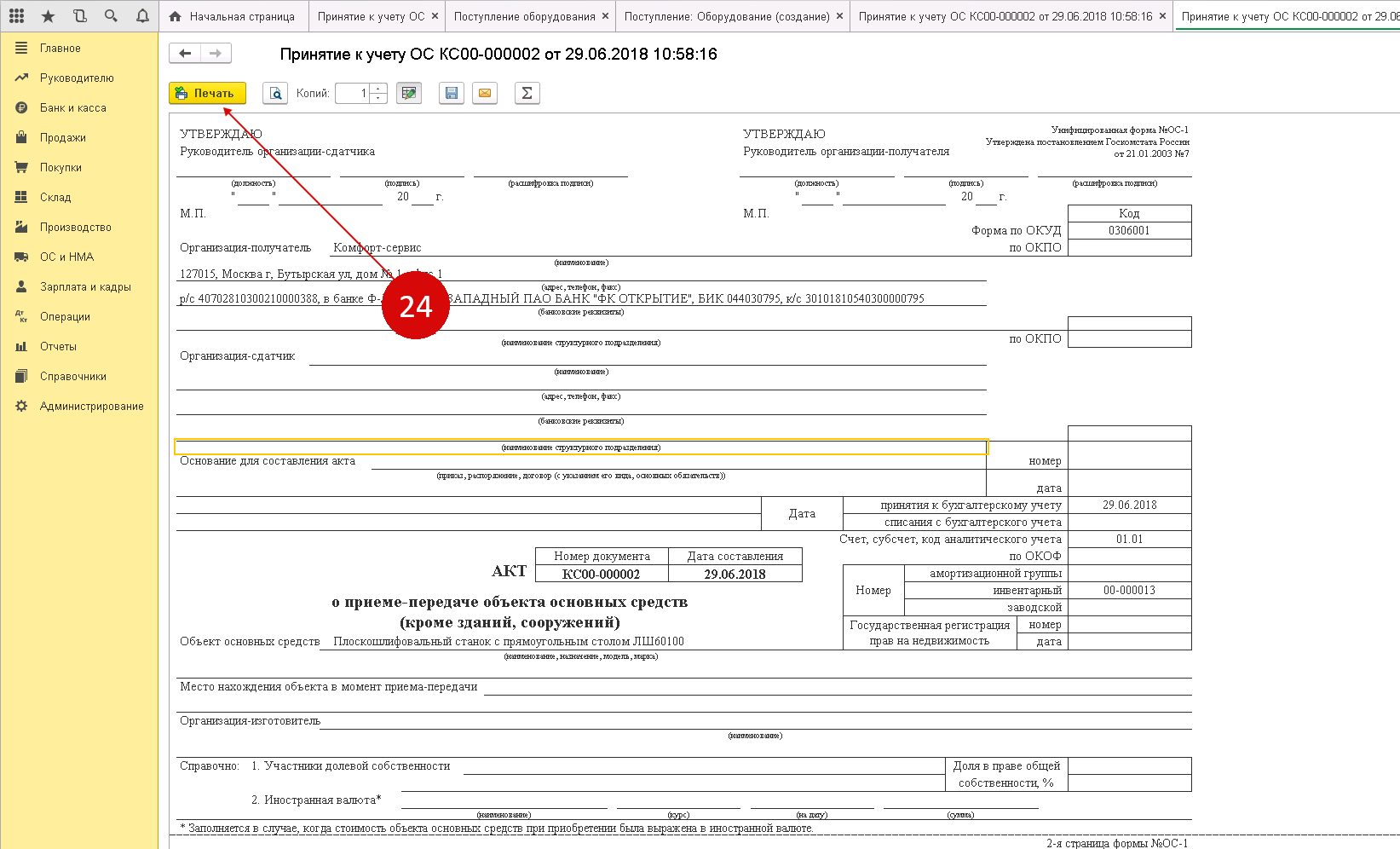This screenshot has height=849, width=1400.
Task: Go forward with the right arrow button
Action: 216,54
